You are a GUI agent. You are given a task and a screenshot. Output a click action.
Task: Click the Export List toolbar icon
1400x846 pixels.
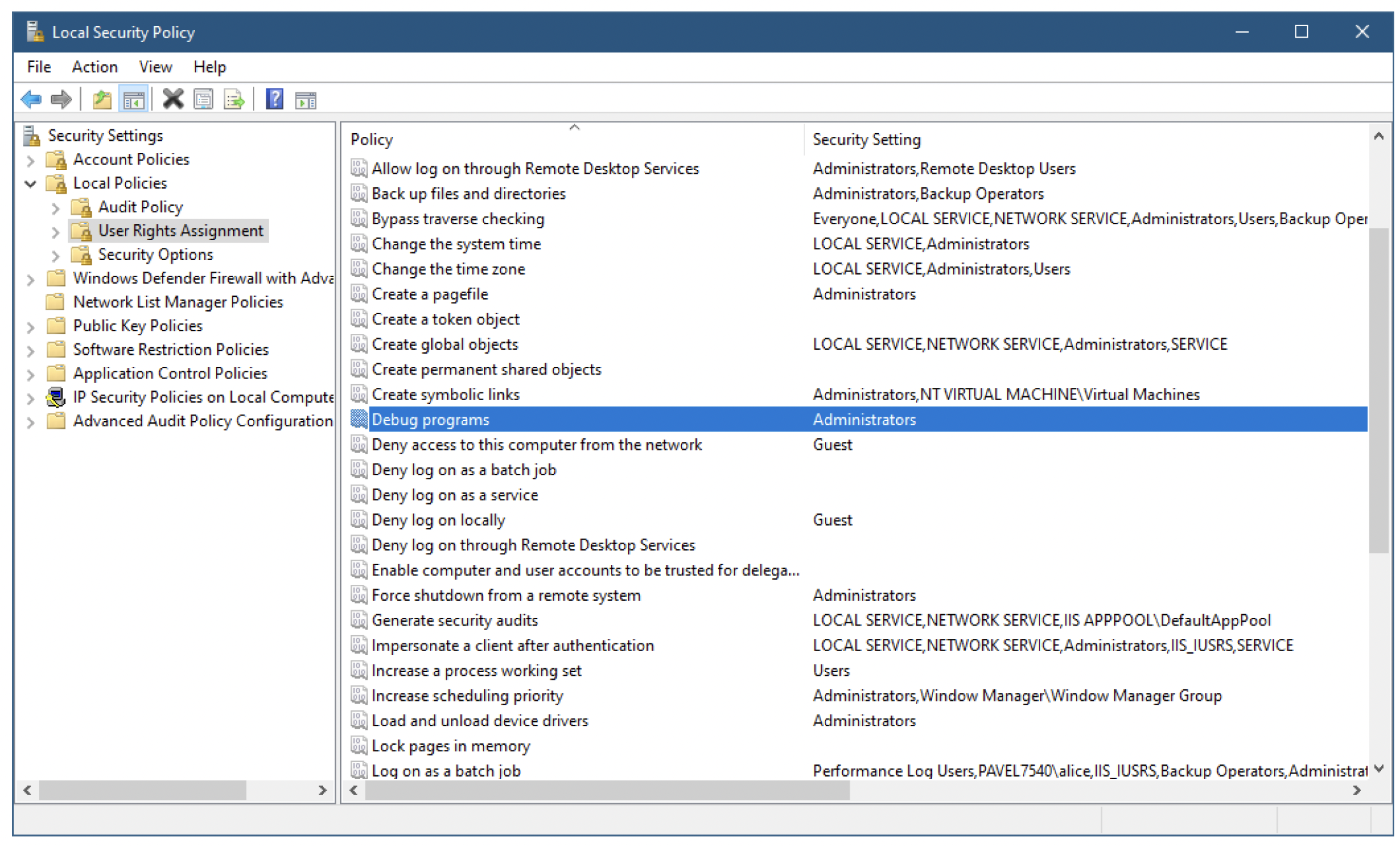tap(234, 99)
